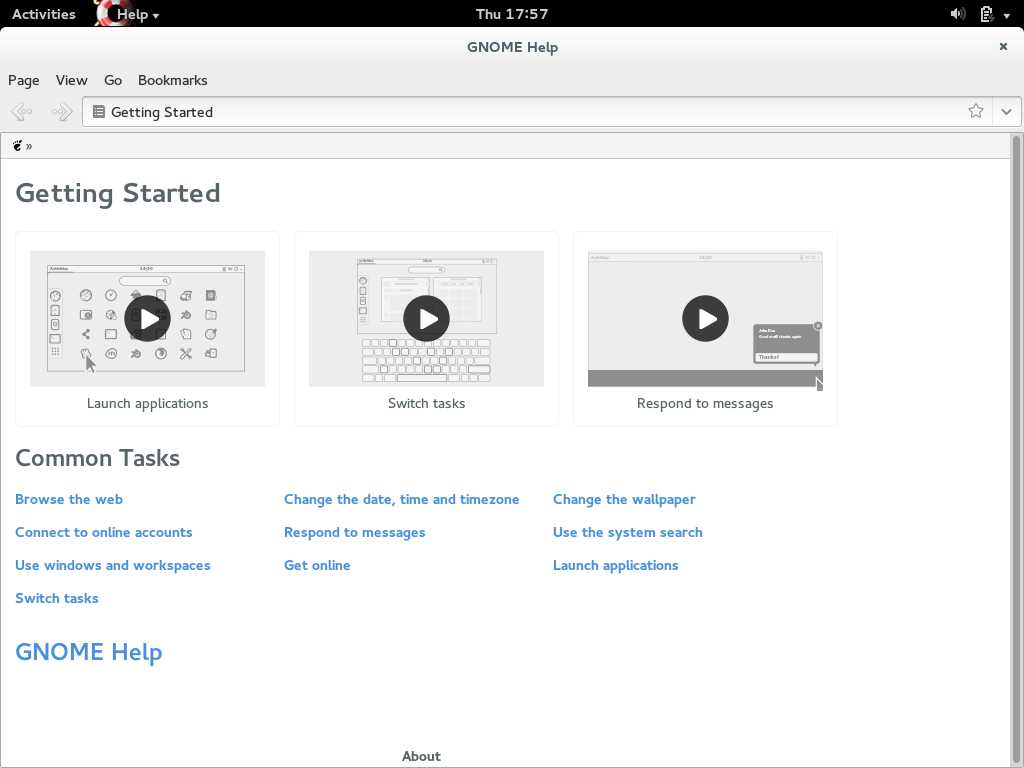Viewport: 1024px width, 768px height.
Task: Play the Respond to messages video
Action: [x=705, y=319]
